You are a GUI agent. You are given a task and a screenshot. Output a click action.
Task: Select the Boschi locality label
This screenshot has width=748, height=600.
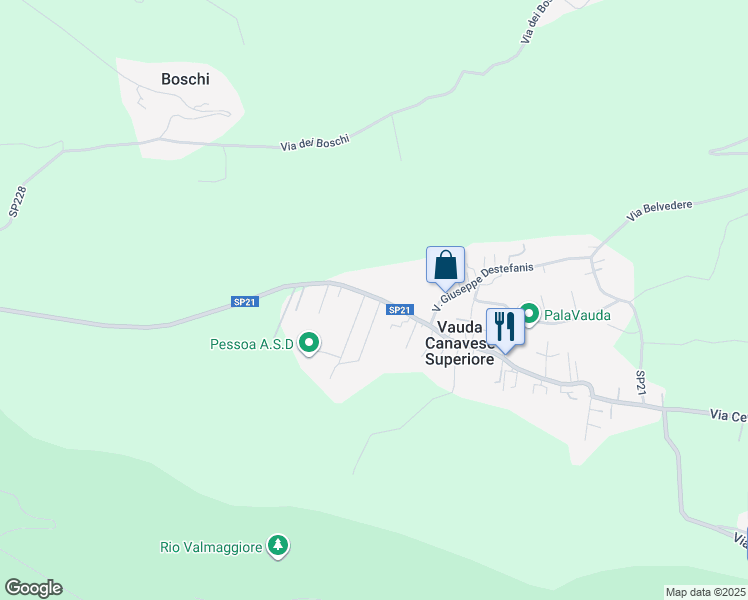coord(185,79)
